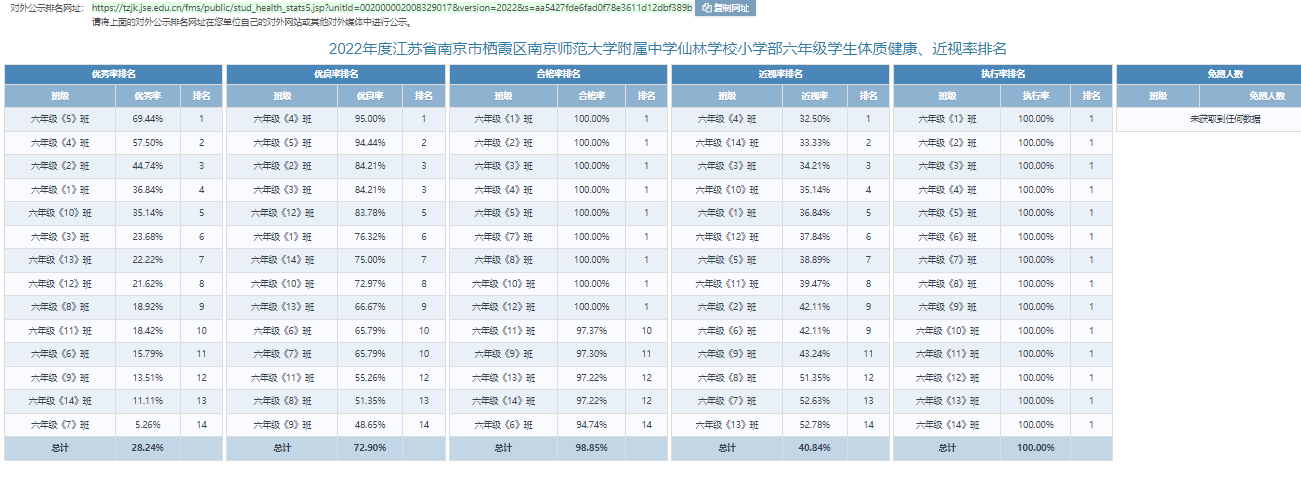Click the 13.51% cell
This screenshot has width=1301, height=483.
pyautogui.click(x=147, y=377)
